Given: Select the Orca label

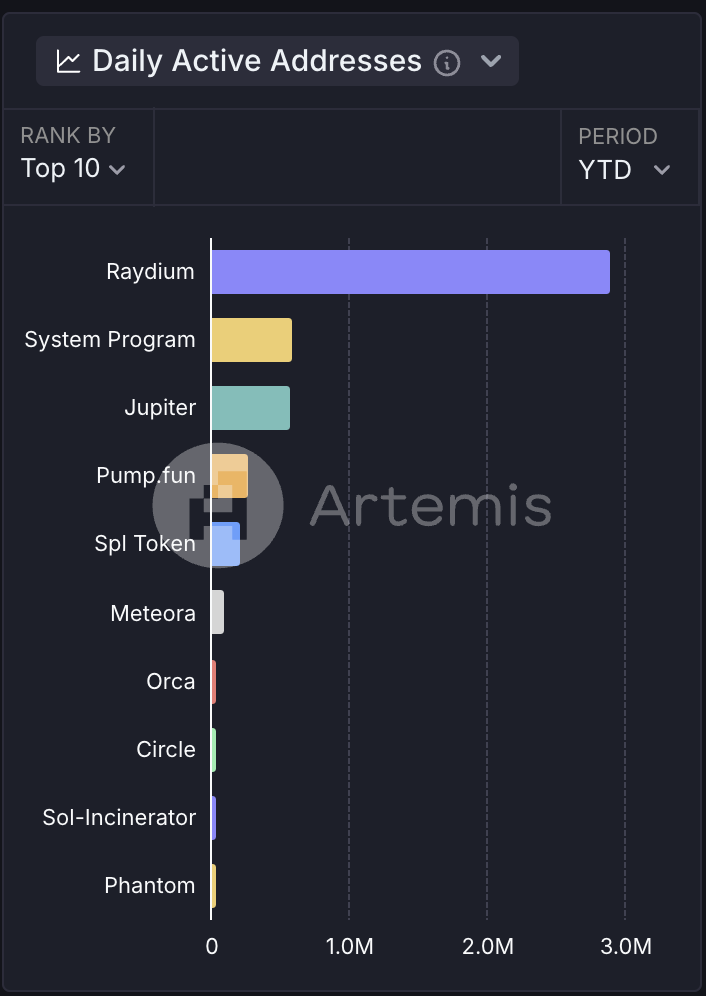Looking at the screenshot, I should pos(170,681).
